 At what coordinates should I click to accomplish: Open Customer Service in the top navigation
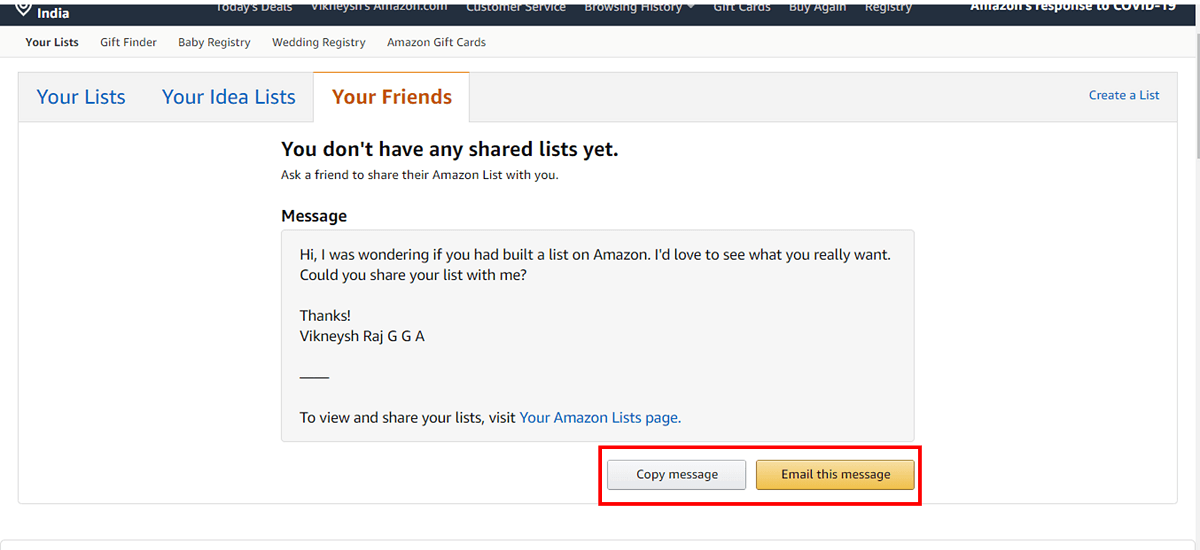(x=516, y=7)
